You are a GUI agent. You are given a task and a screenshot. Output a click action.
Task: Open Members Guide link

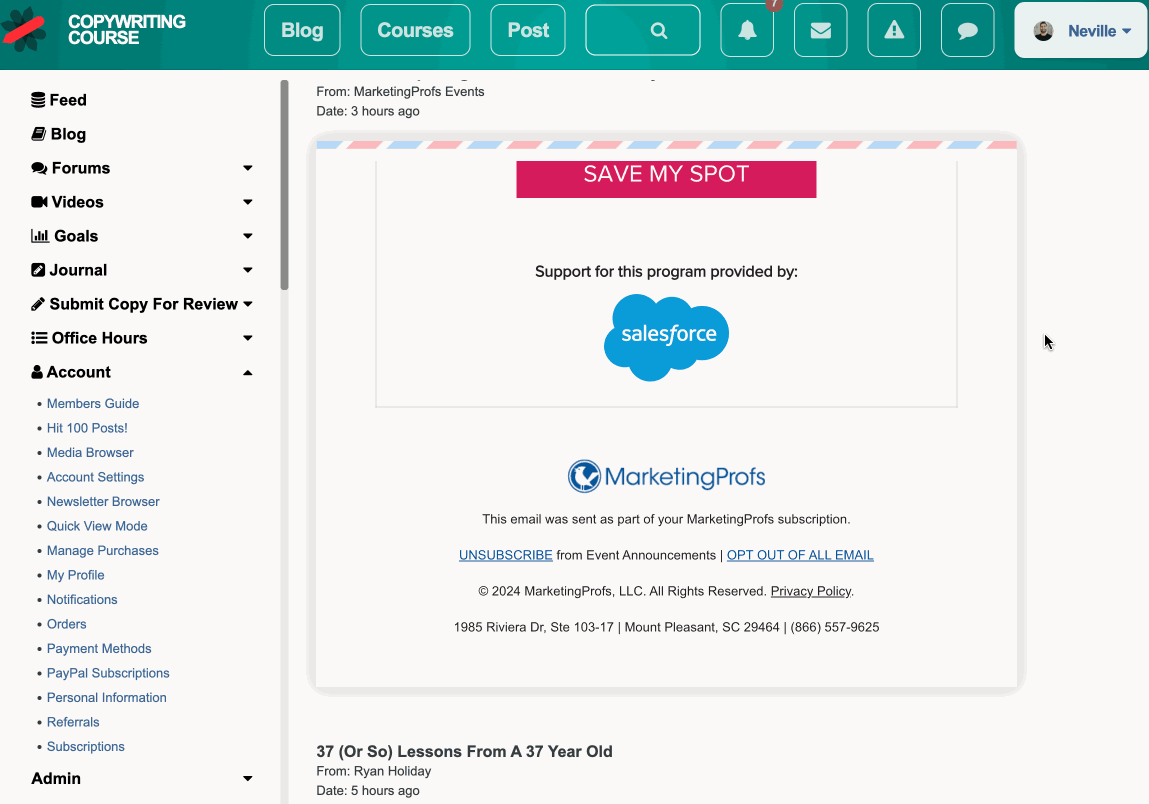point(93,404)
